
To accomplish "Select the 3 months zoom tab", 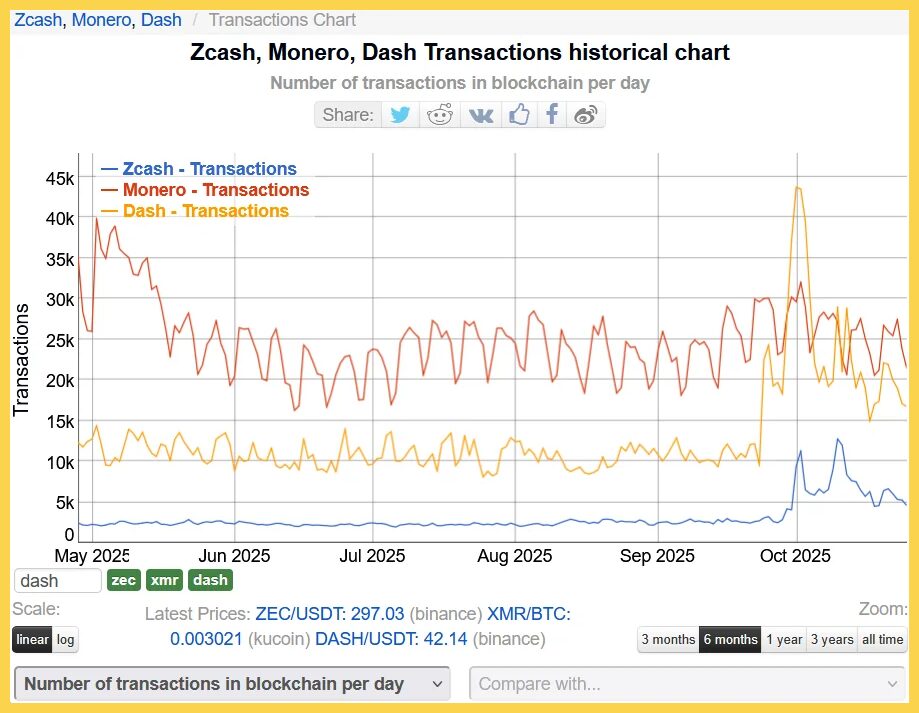I will 667,639.
